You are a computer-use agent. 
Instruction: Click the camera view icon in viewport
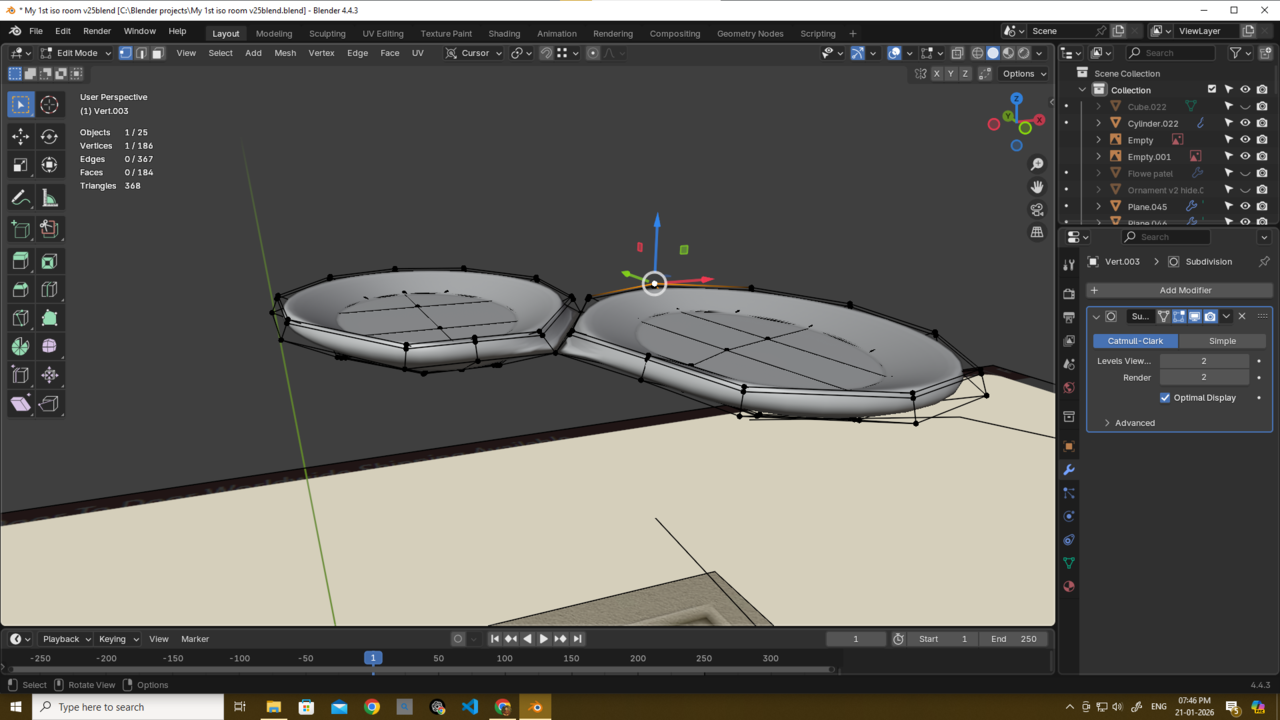tap(1037, 209)
